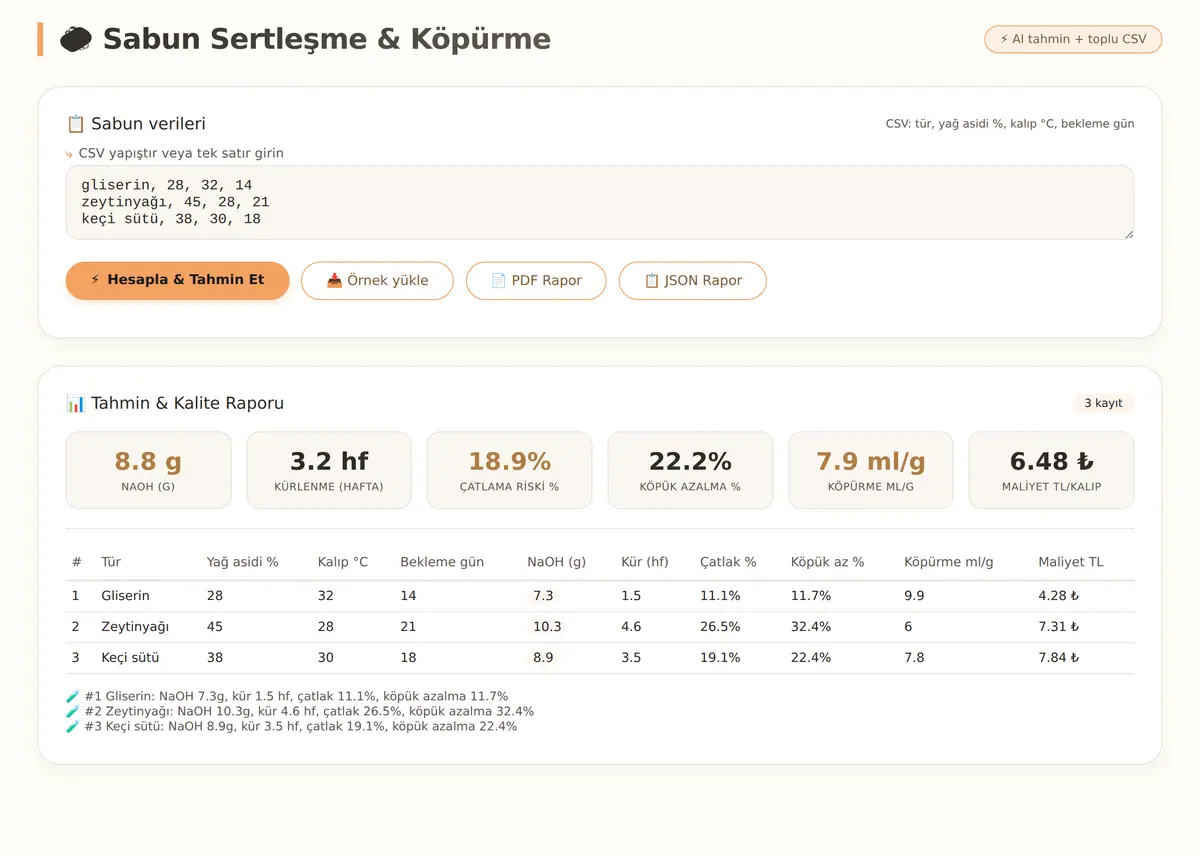The height and width of the screenshot is (856, 1200).
Task: Click the textarea resize handle corner
Action: (1128, 234)
